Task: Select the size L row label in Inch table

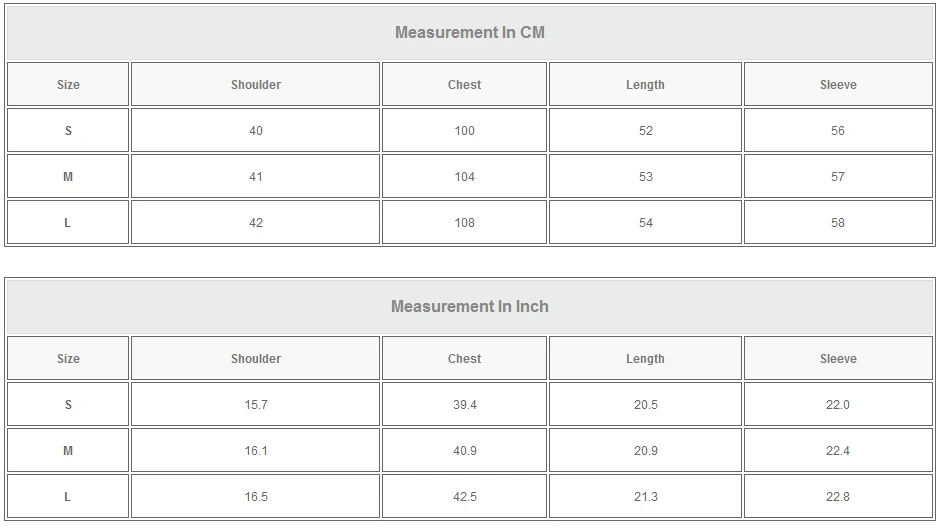Action: coord(68,497)
